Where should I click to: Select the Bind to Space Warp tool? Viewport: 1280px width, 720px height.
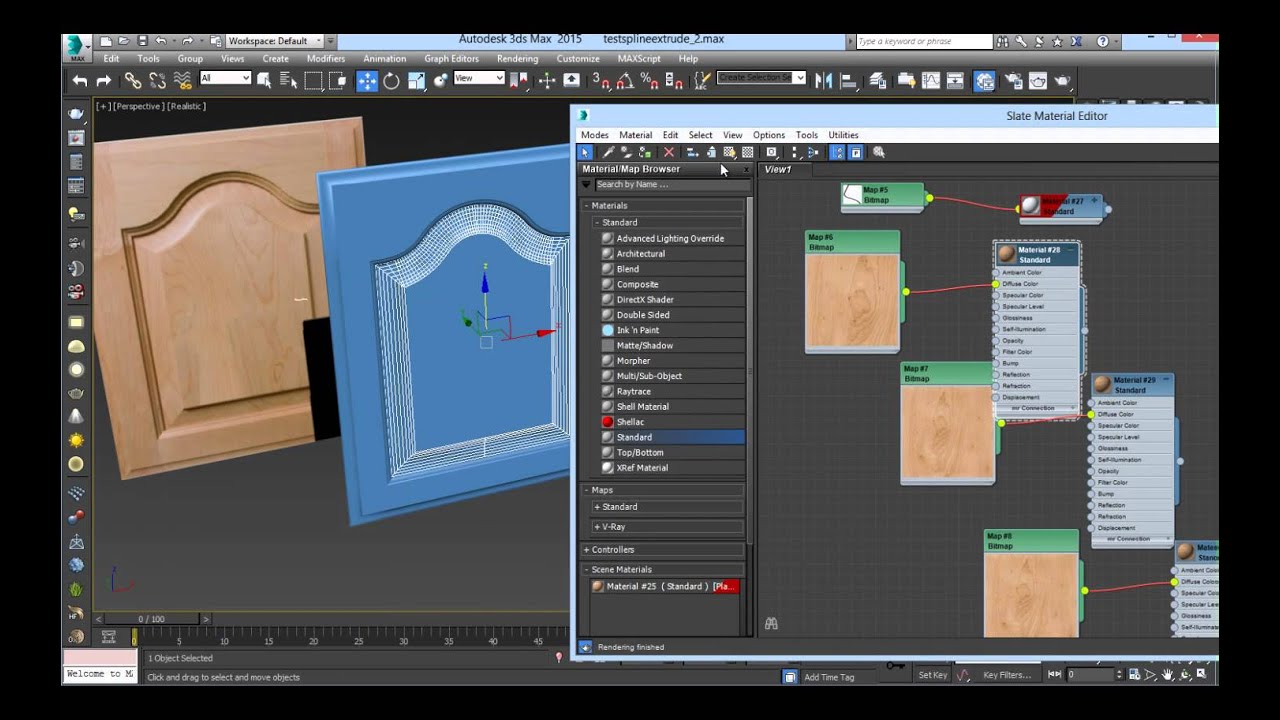point(183,81)
